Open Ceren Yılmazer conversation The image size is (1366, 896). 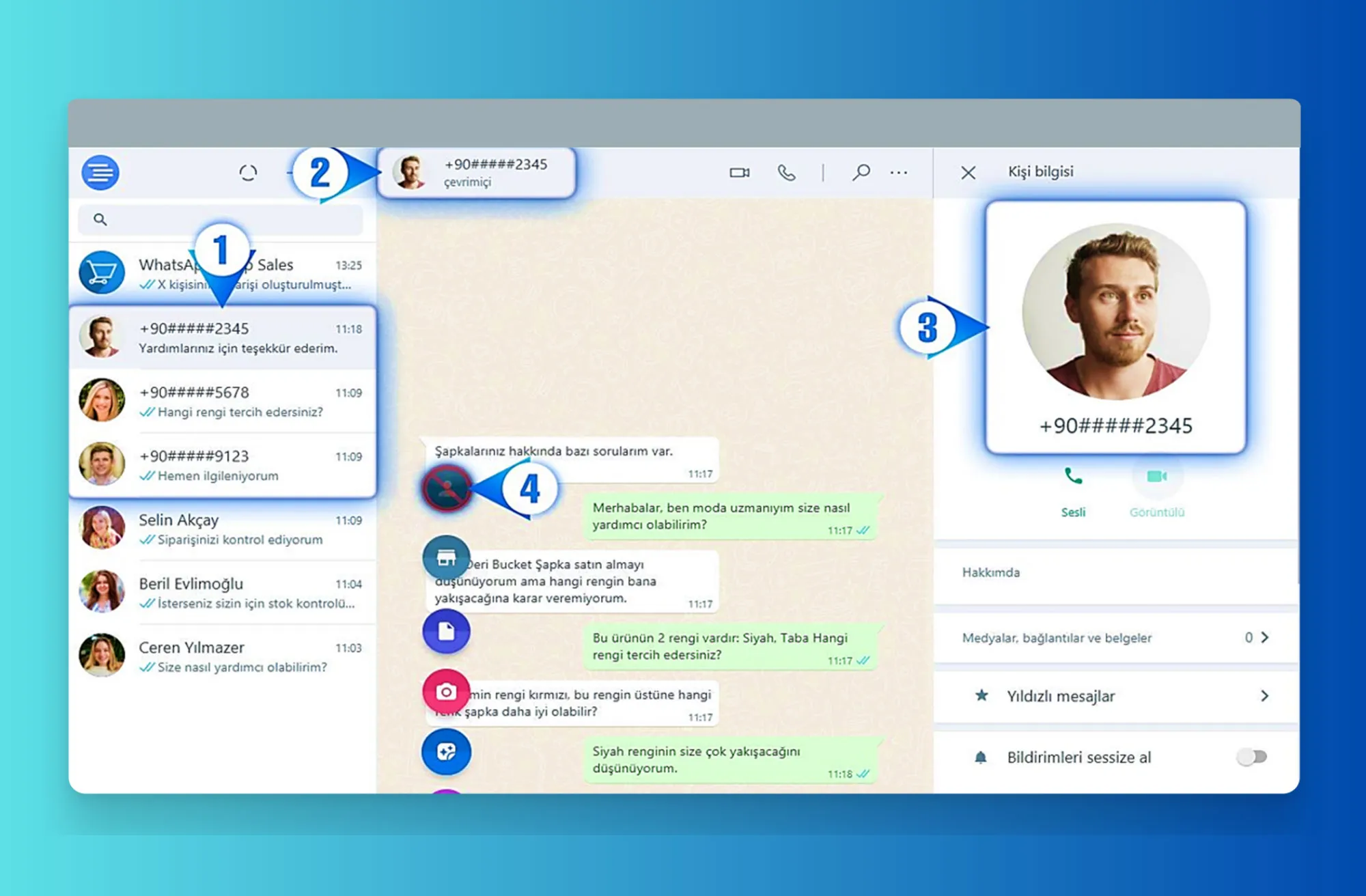(x=223, y=656)
